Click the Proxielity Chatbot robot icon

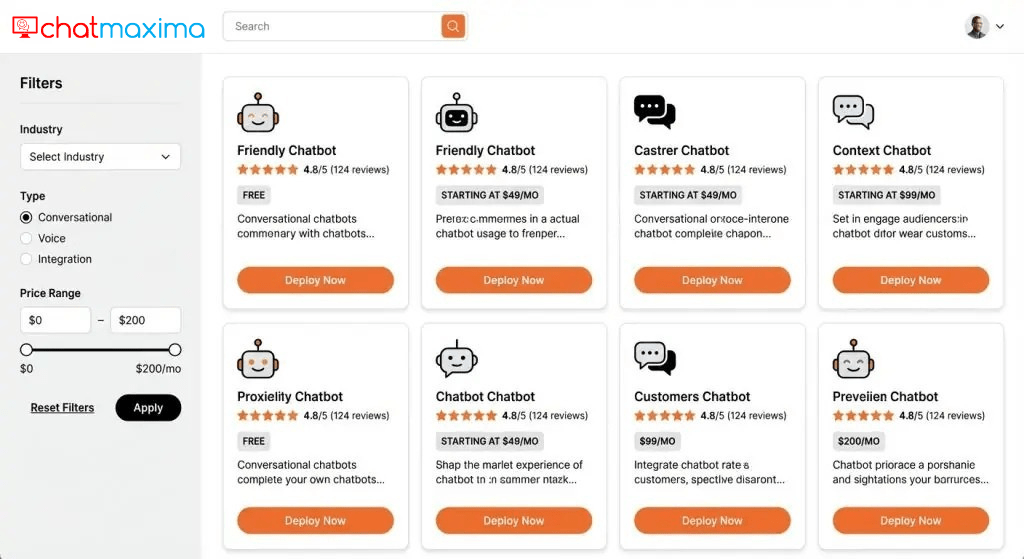[x=257, y=358]
